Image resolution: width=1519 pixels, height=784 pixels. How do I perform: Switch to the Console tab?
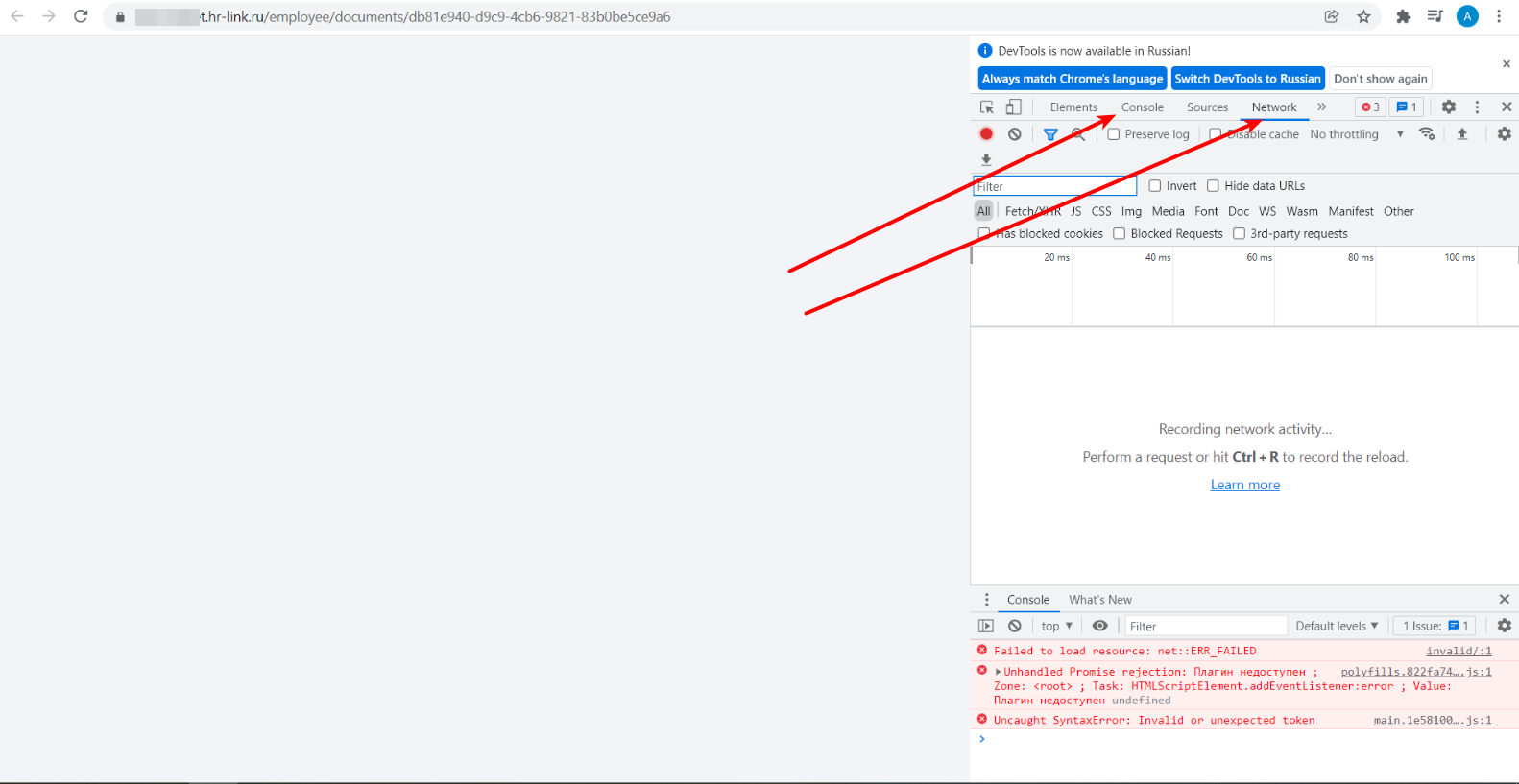coord(1143,107)
